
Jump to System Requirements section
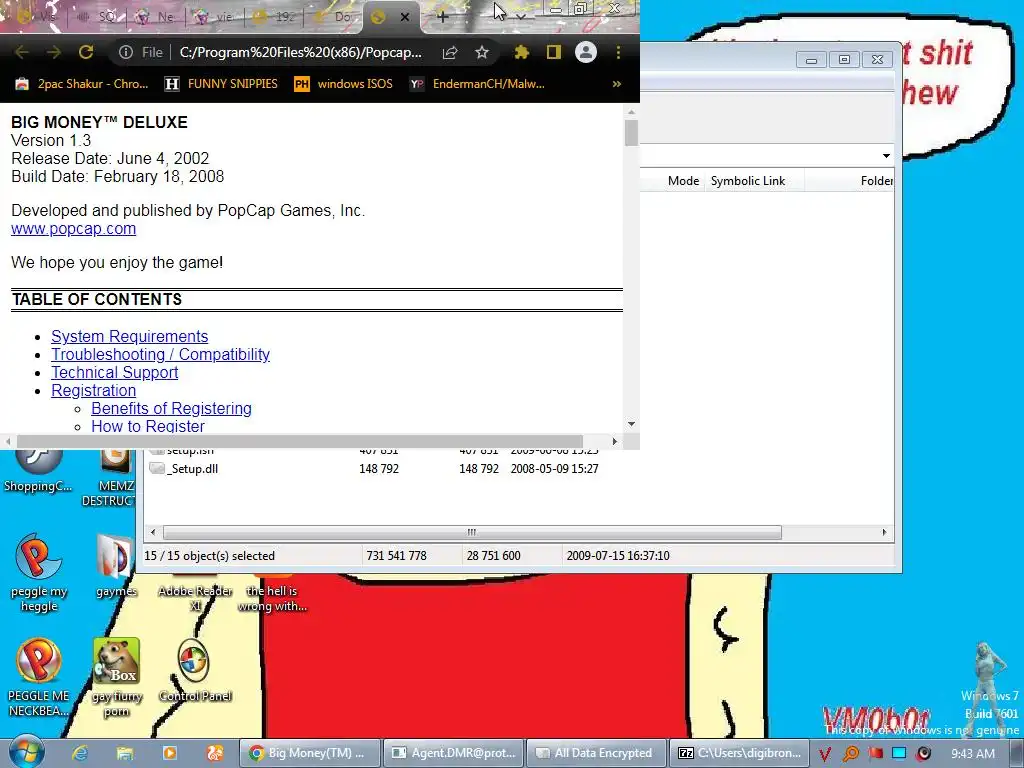click(x=129, y=336)
